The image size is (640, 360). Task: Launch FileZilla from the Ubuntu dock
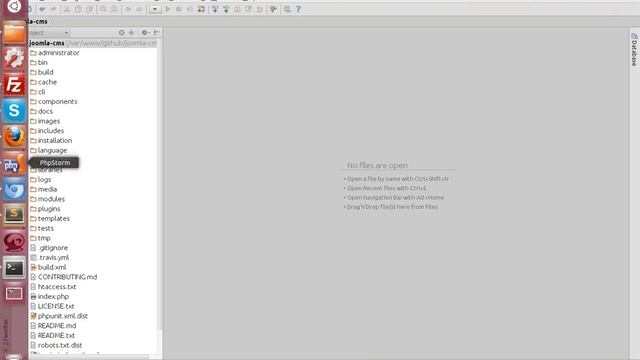tap(14, 85)
